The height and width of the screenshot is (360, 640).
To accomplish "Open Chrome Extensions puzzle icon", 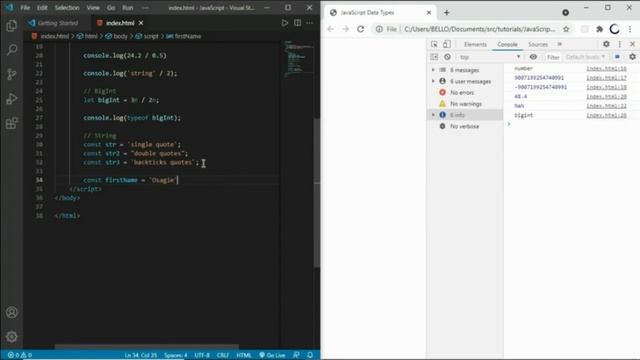I will 600,29.
